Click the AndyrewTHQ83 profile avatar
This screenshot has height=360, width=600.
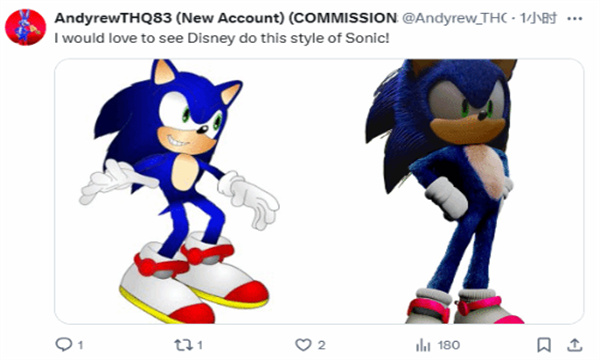(x=25, y=28)
